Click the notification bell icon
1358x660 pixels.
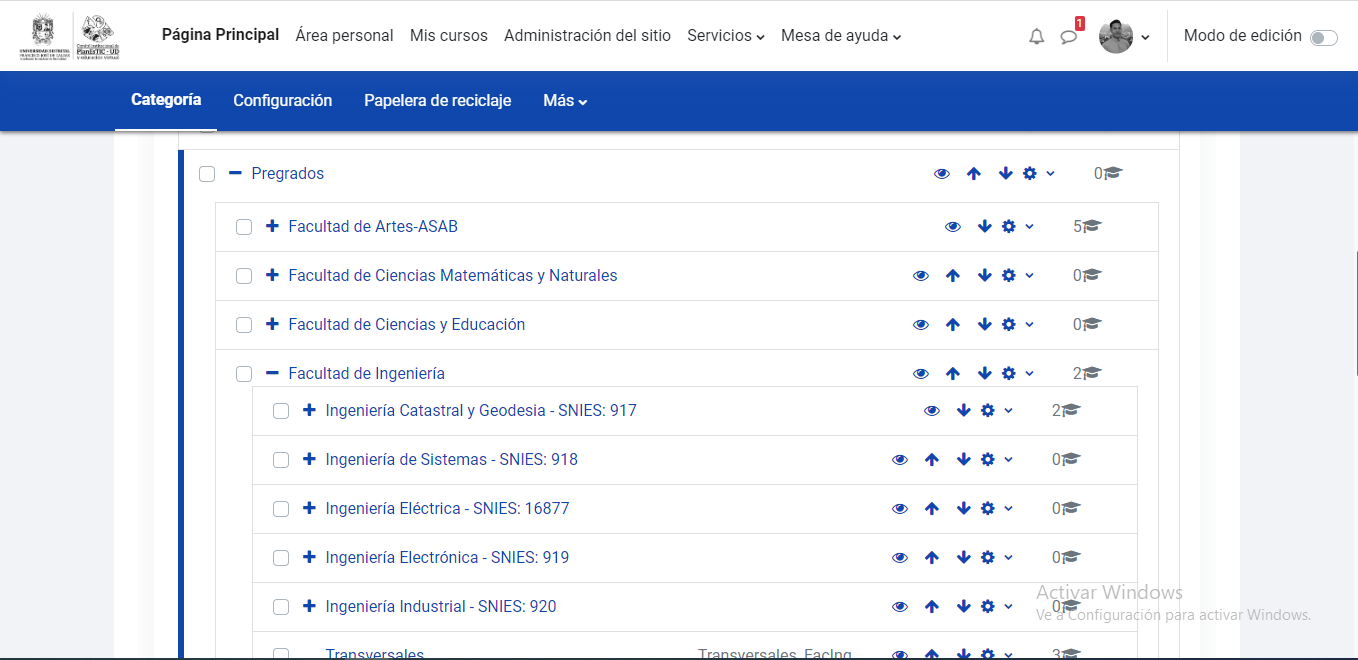[x=1036, y=36]
